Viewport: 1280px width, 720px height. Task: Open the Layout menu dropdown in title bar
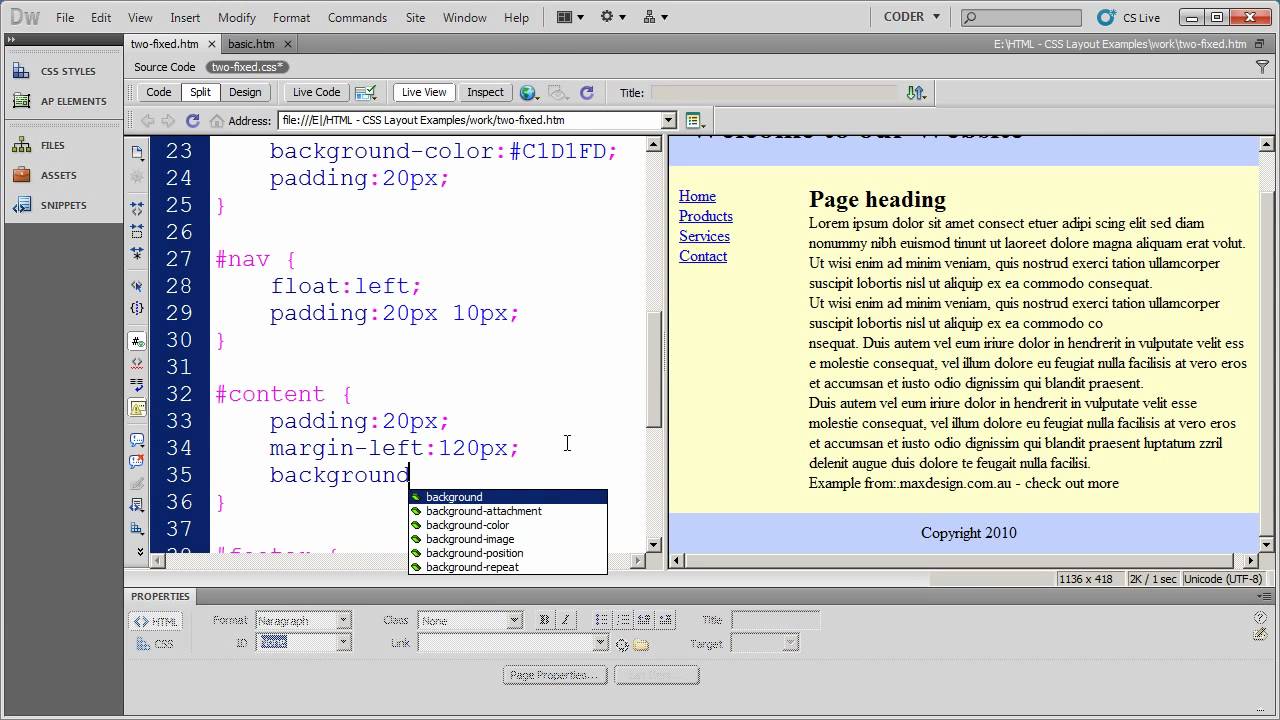[x=568, y=17]
